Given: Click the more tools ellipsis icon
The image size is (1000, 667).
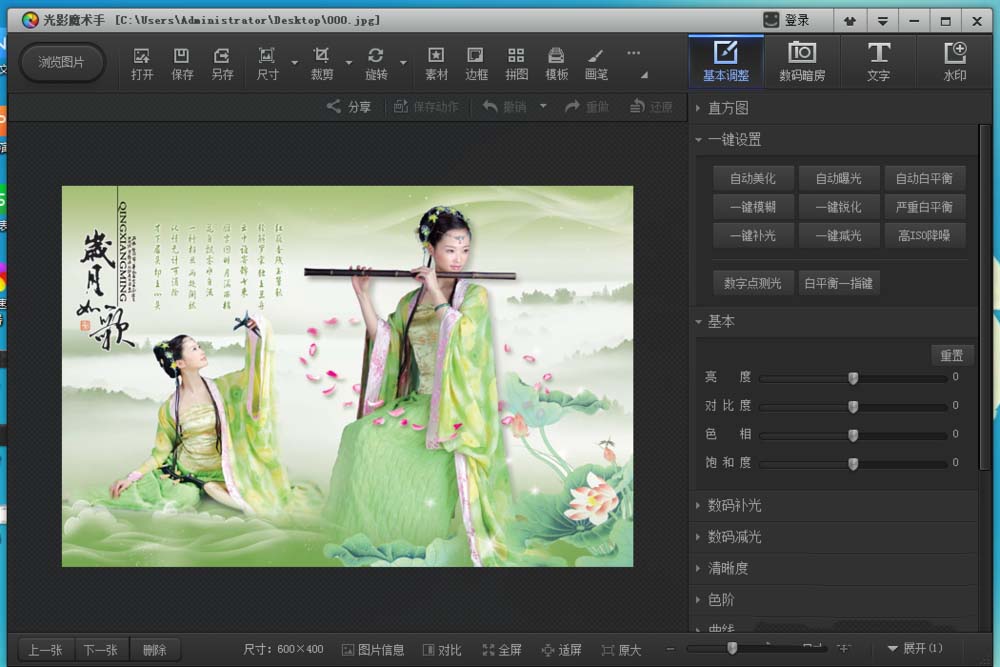Looking at the screenshot, I should (x=633, y=54).
